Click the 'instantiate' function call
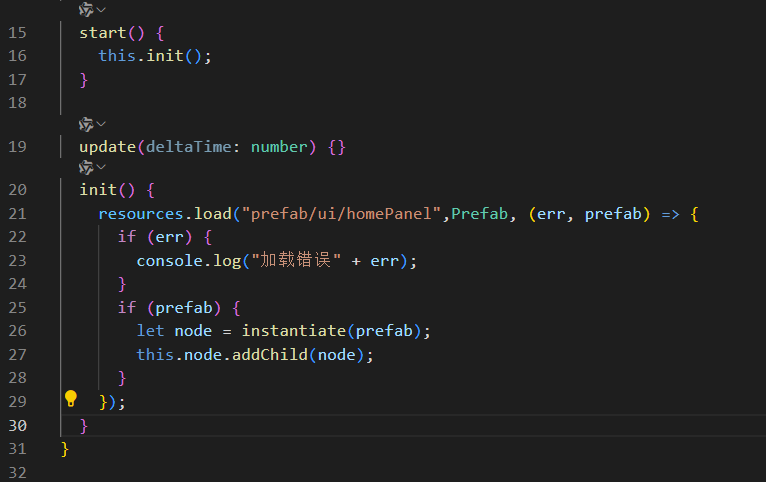This screenshot has height=482, width=766. pyautogui.click(x=294, y=331)
